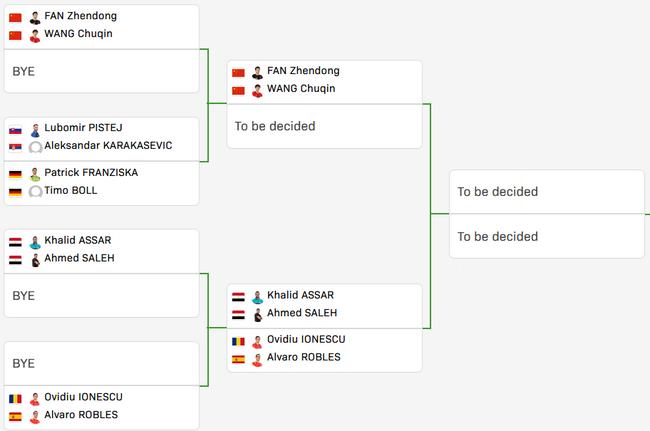Click Spain flag beside Alvaro ROBLES first round
The image size is (650, 431).
pos(15,416)
